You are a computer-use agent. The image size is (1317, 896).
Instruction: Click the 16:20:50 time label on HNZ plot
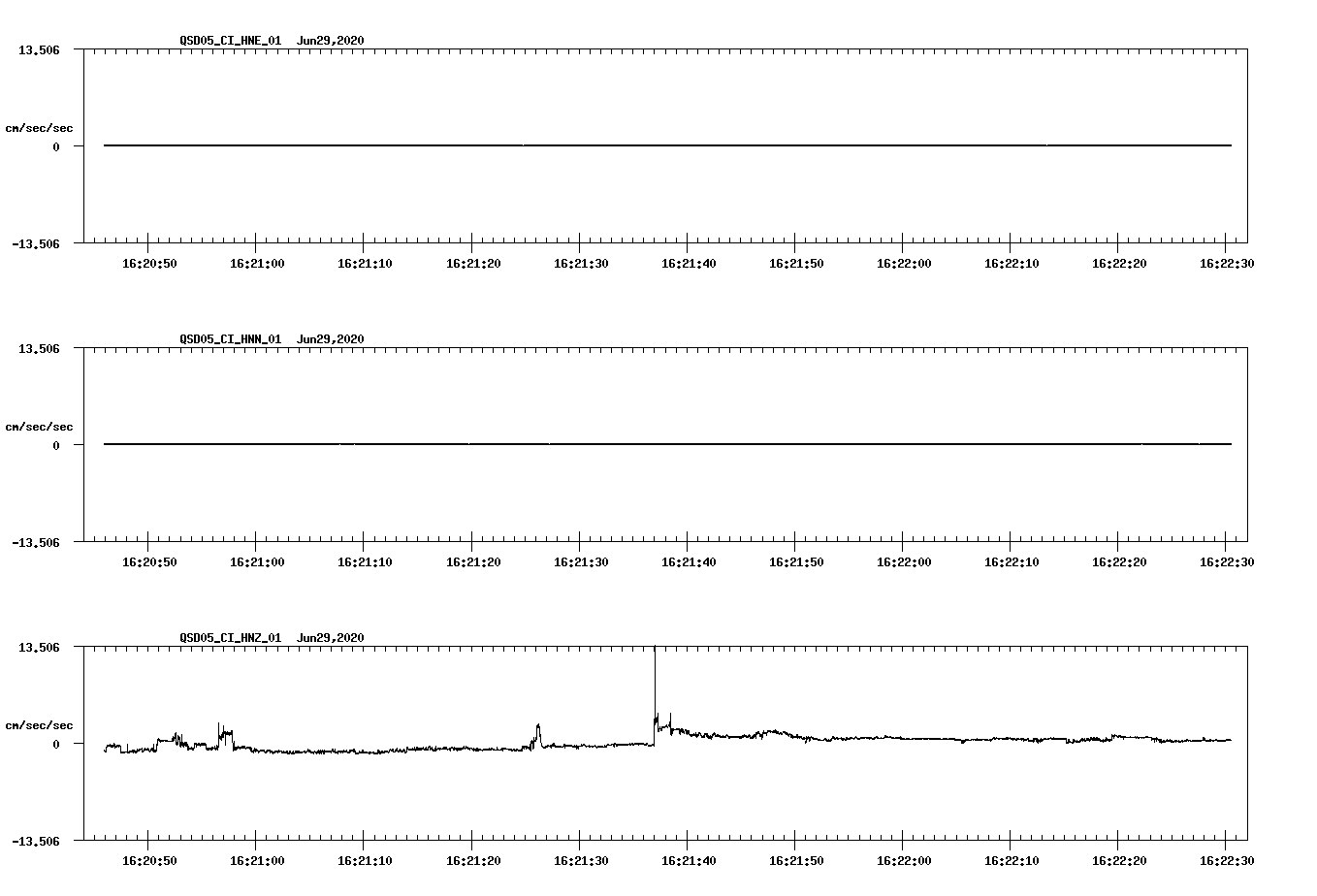[148, 861]
